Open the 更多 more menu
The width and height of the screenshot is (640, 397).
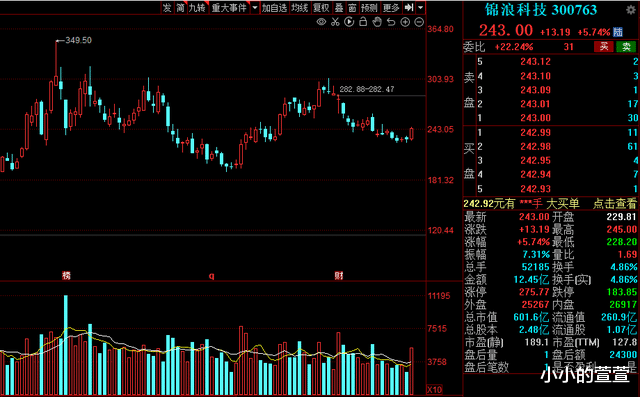pos(391,7)
